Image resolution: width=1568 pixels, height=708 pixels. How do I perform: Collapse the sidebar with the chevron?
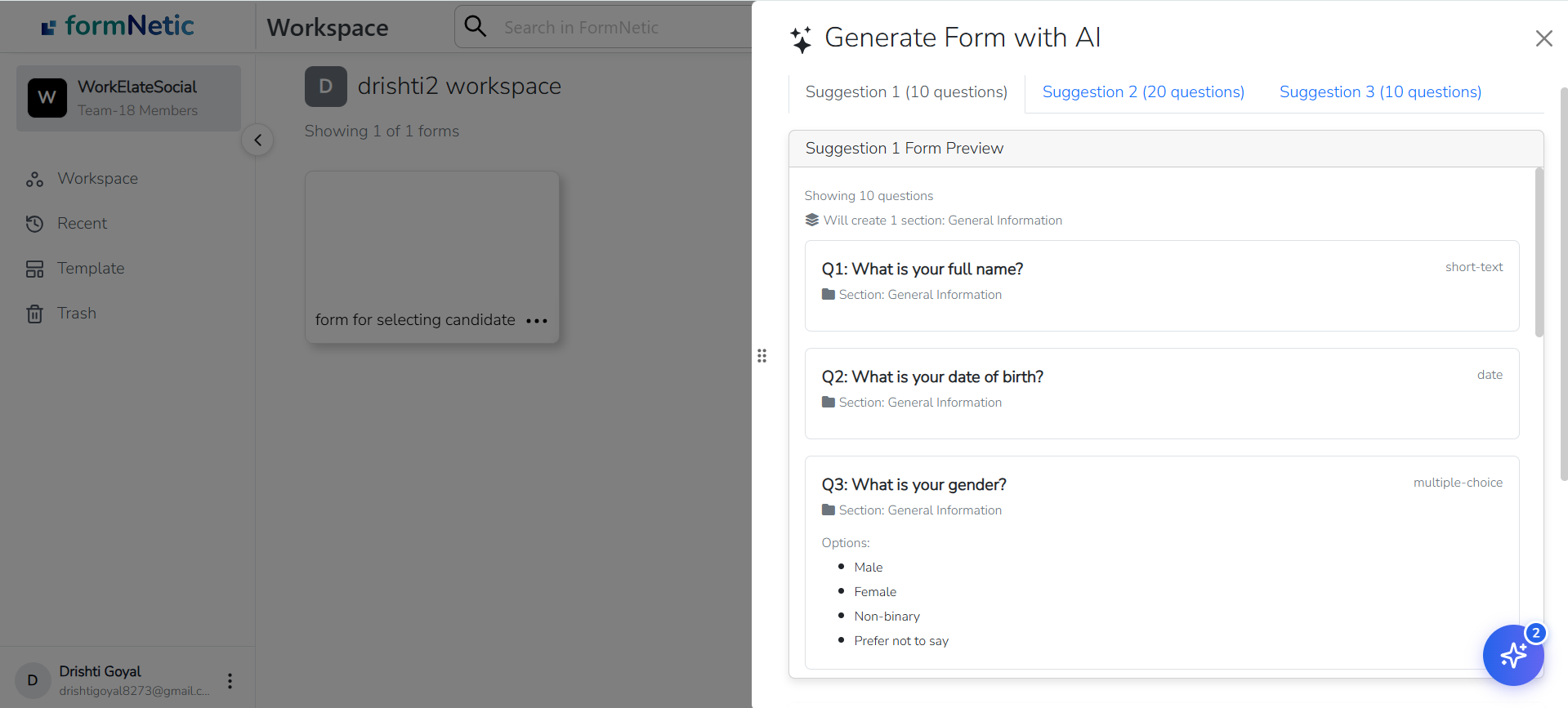pyautogui.click(x=257, y=140)
